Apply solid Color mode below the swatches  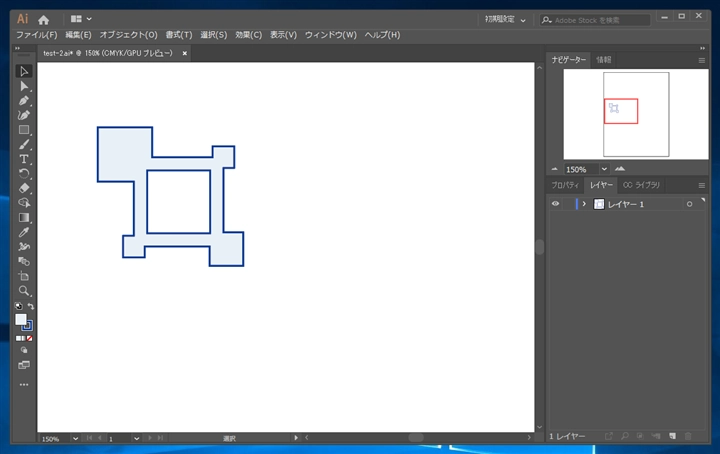(18, 338)
